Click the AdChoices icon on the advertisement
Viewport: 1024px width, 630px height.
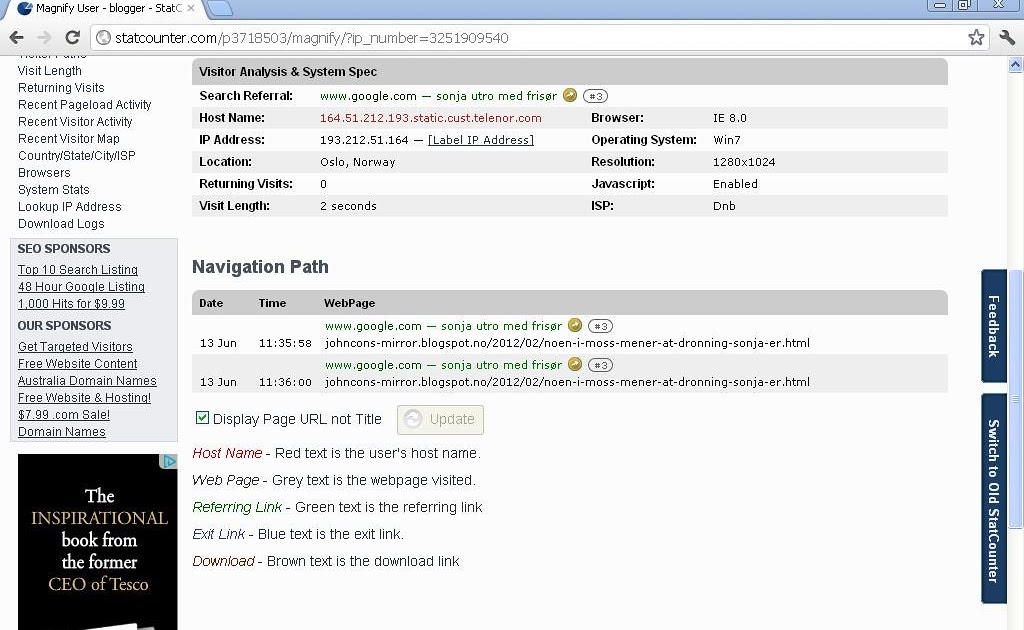click(168, 462)
